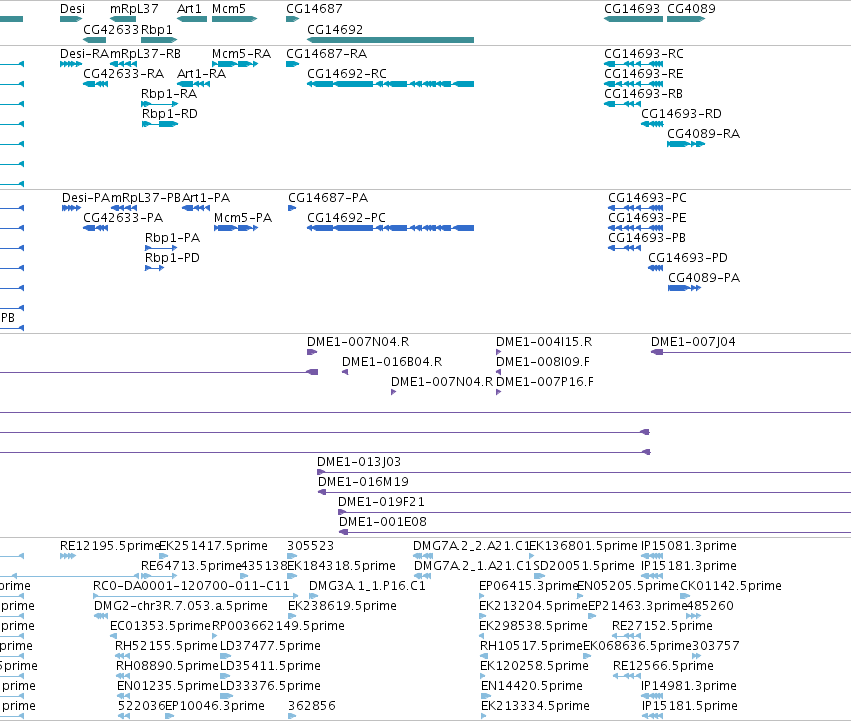This screenshot has height=721, width=851.
Task: Click the long CG14692 gene bar
Action: [390, 40]
